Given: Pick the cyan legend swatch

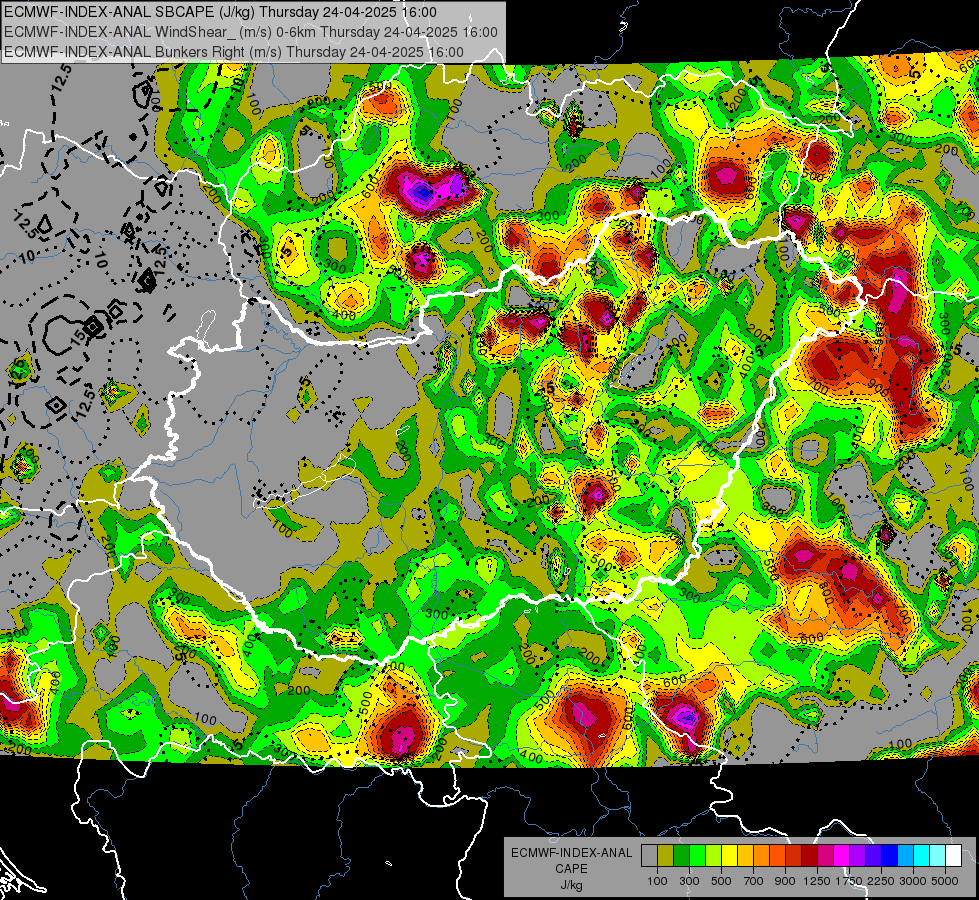Looking at the screenshot, I should 922,856.
